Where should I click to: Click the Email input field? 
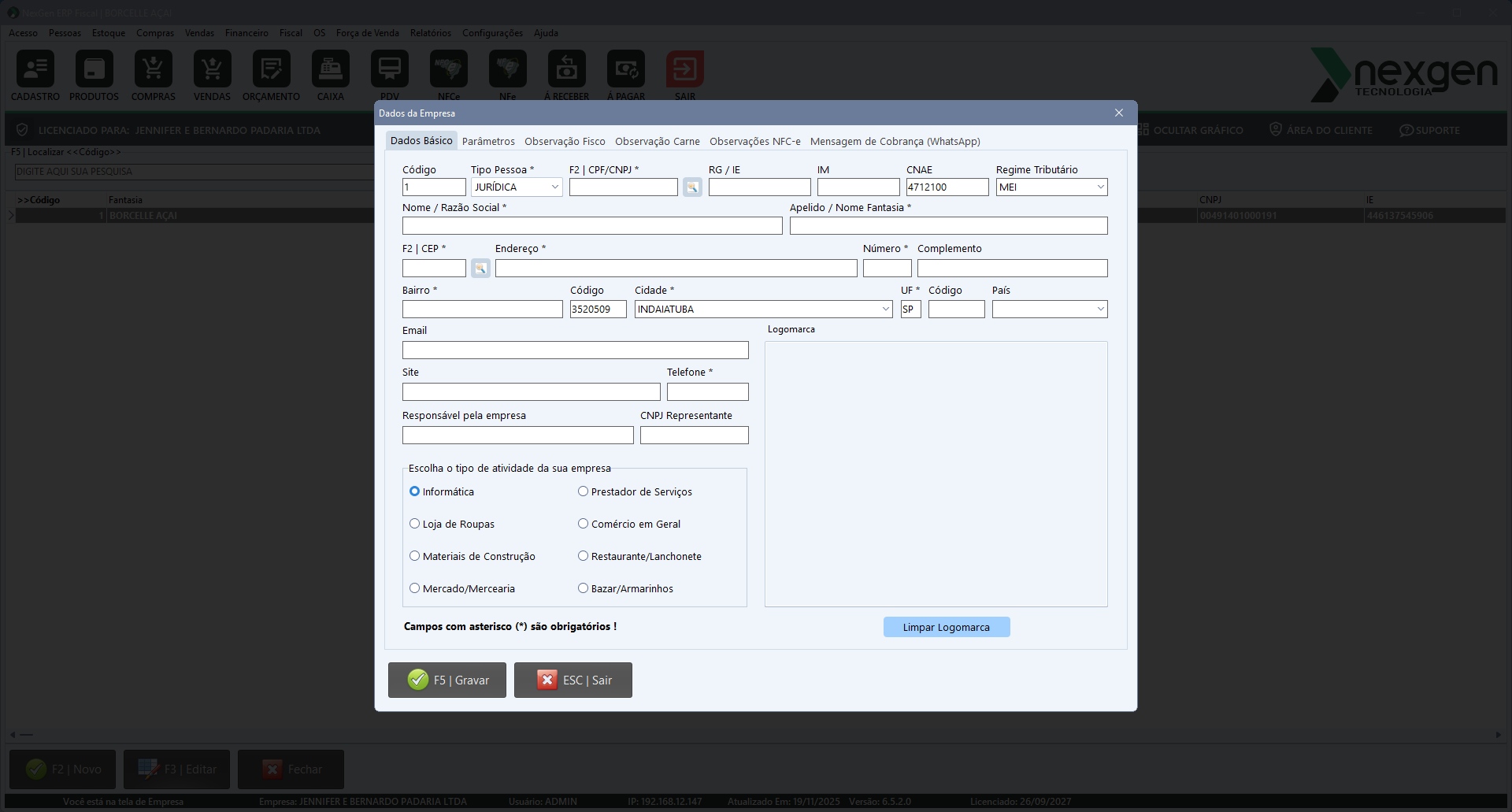tap(575, 350)
